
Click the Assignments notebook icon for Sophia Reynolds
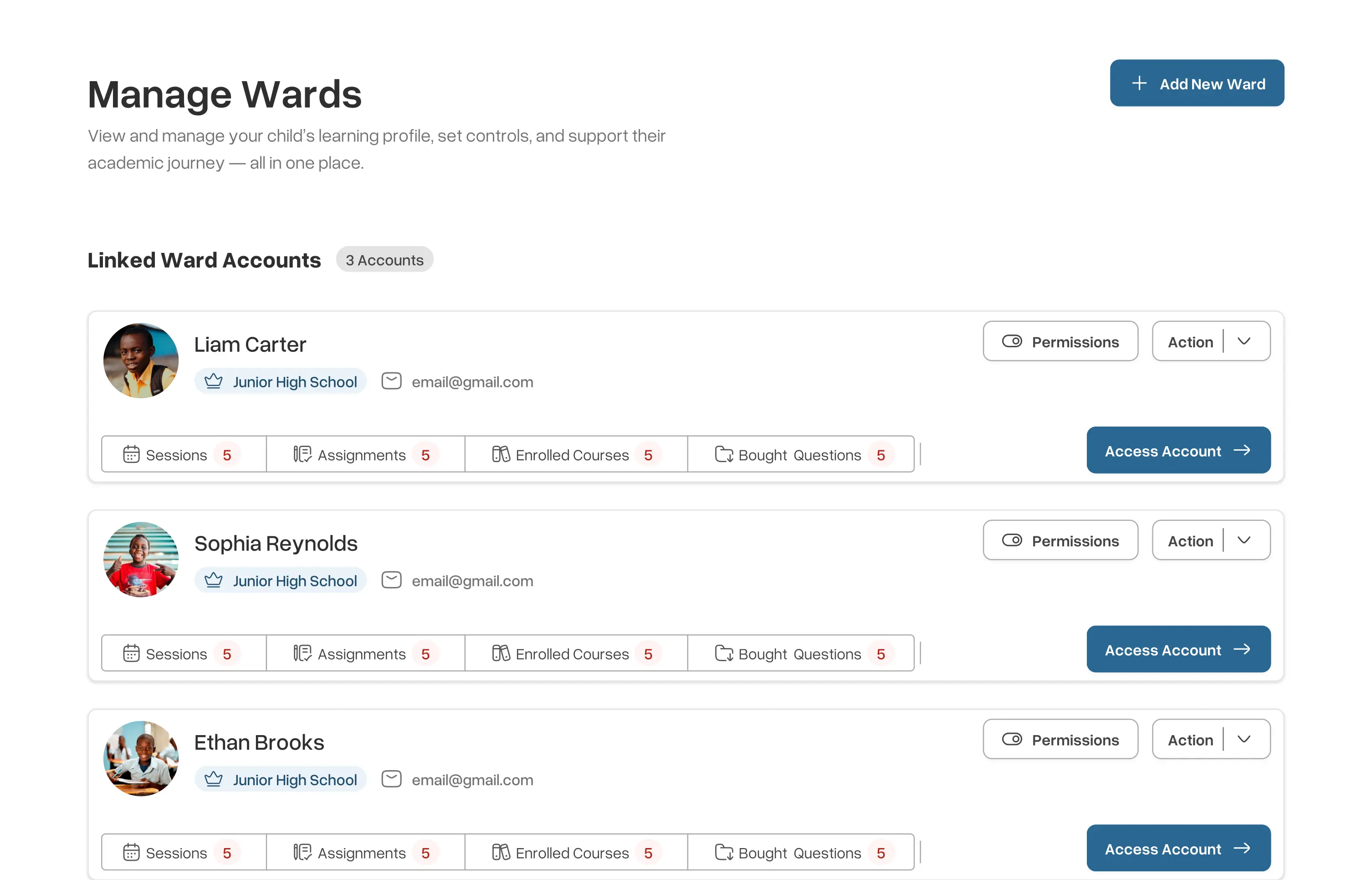(302, 653)
